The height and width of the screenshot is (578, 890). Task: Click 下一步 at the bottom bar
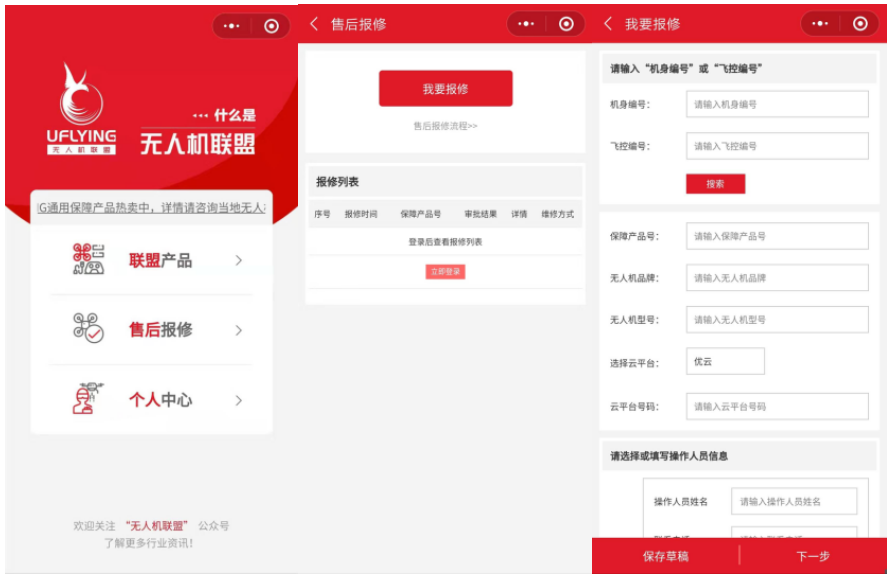pos(813,555)
